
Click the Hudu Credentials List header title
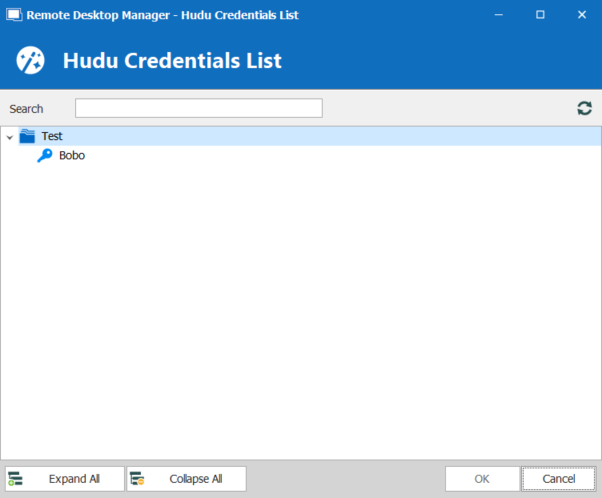tap(172, 61)
